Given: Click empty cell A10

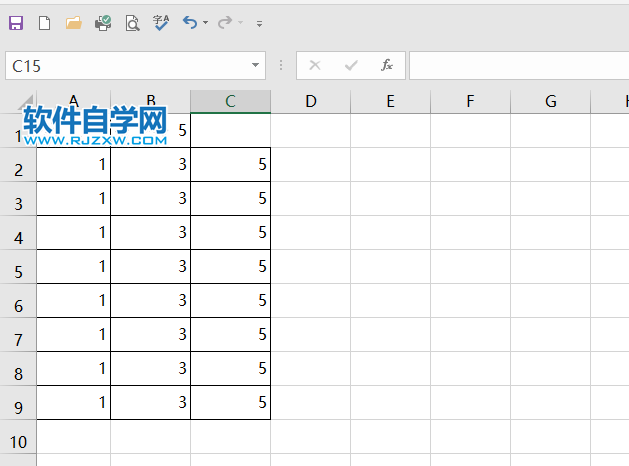Looking at the screenshot, I should tap(73, 437).
